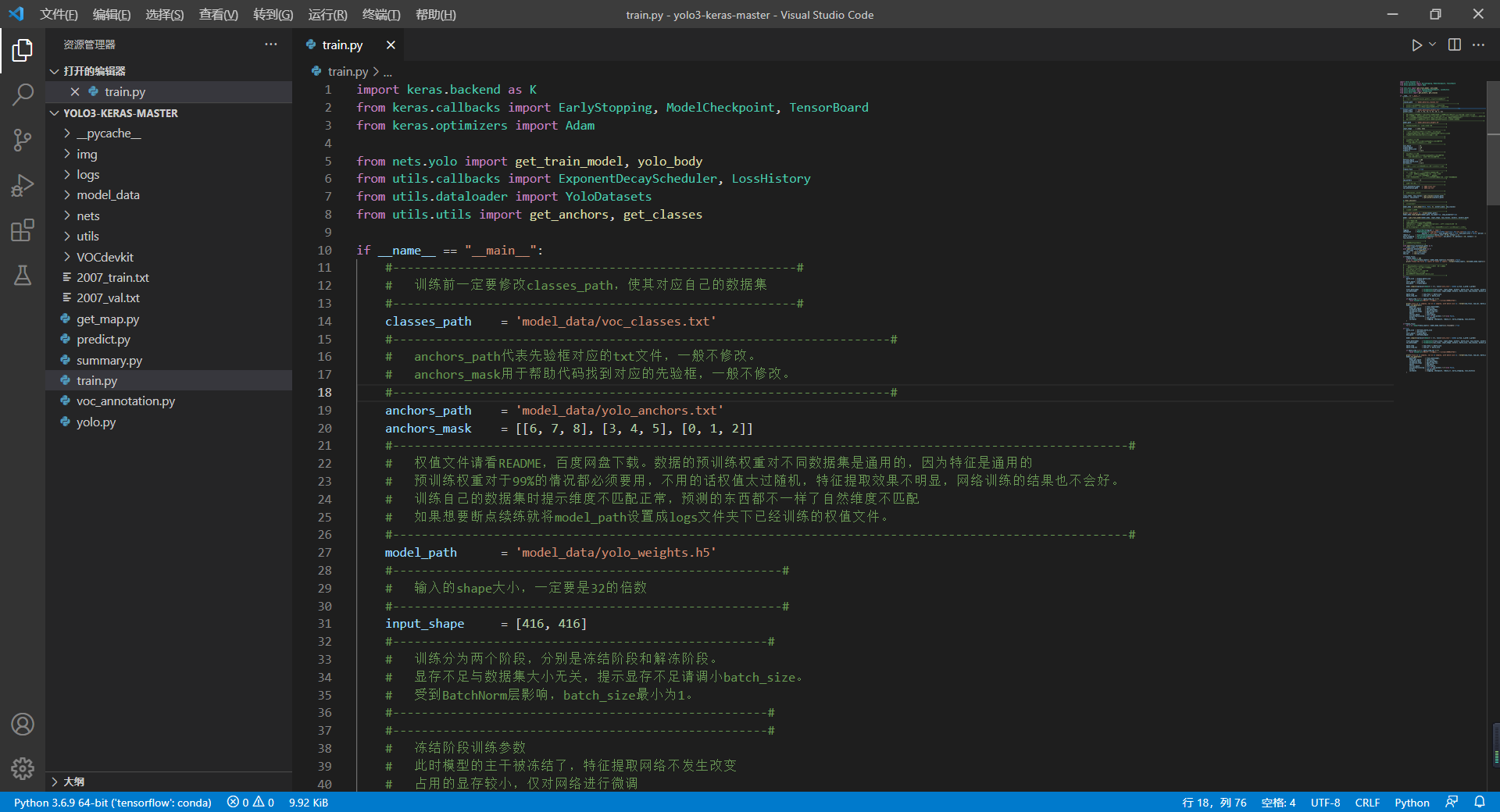Screen dimensions: 1500x812
Task: Expand the __pycache__ folder
Action: coord(169,134)
